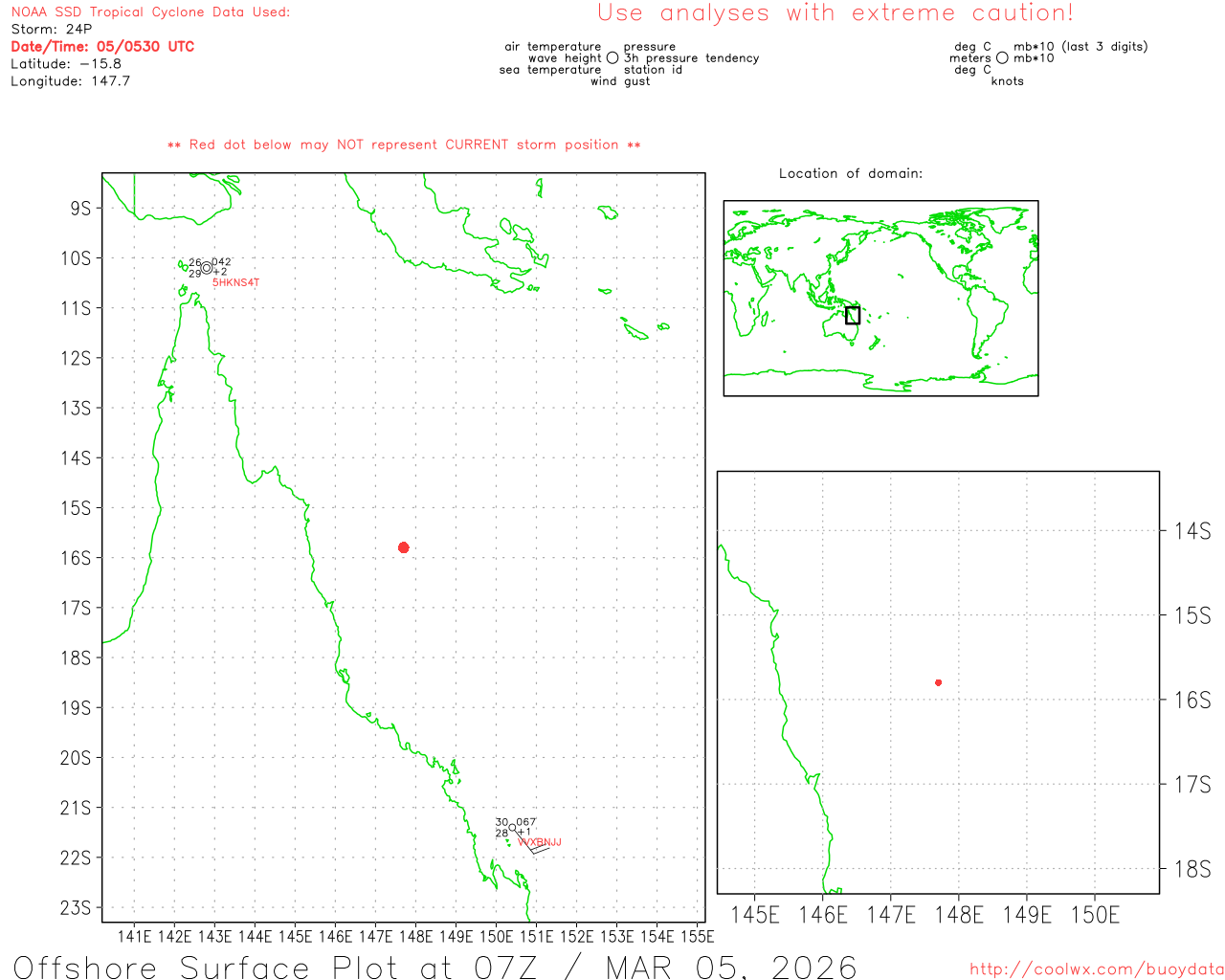The height and width of the screenshot is (980, 1225).
Task: Click '3h pressure tendency' legend text
Action: [x=691, y=58]
